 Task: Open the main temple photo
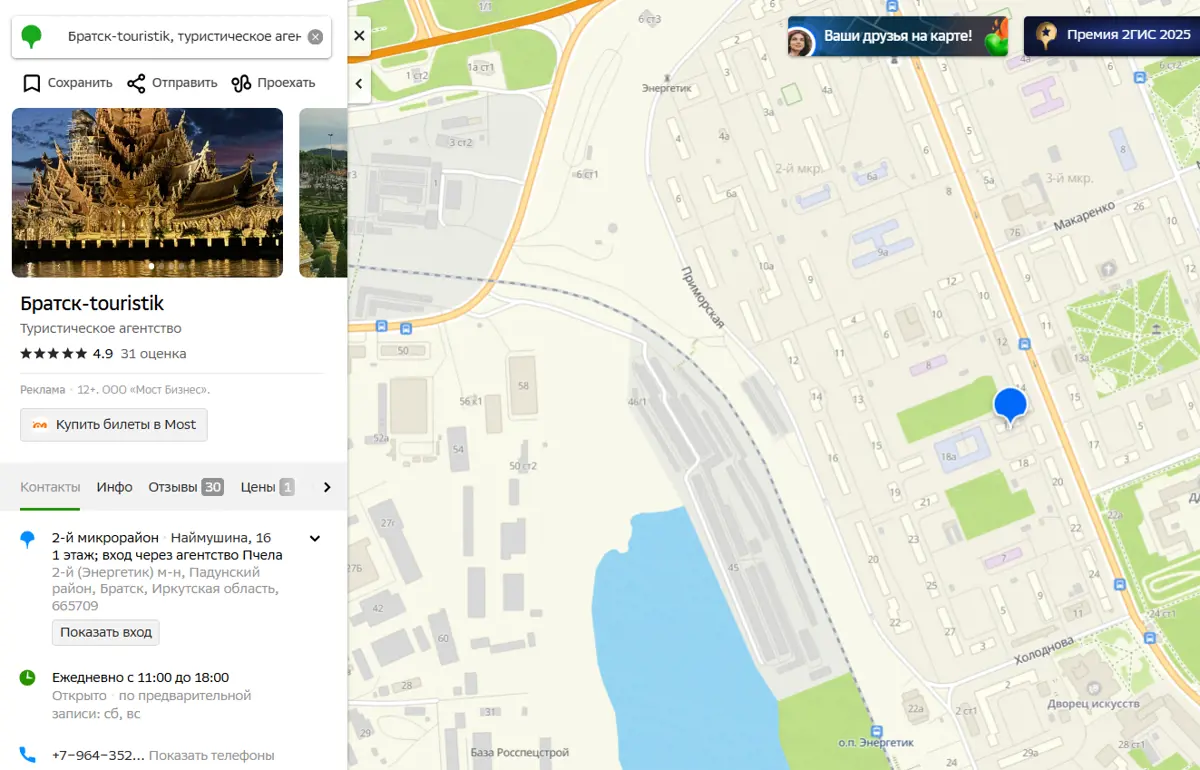coord(147,192)
